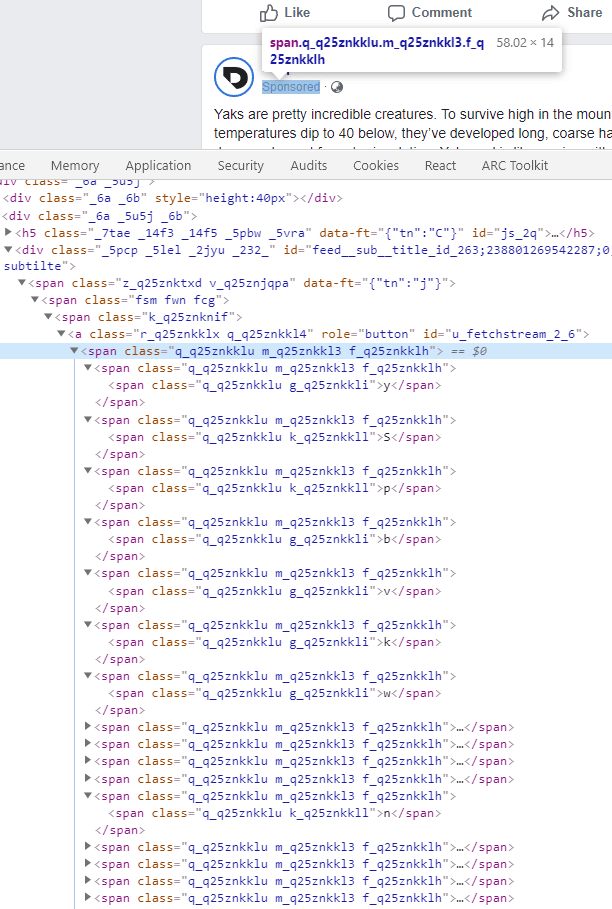Open the Audits tab
Viewport: 612px width, 909px height.
pyautogui.click(x=309, y=166)
